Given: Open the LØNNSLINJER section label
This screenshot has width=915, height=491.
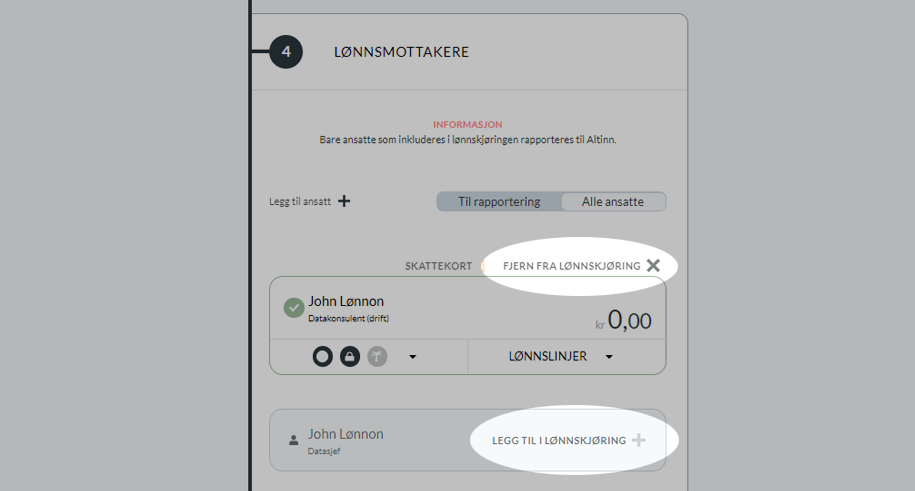Looking at the screenshot, I should click(x=547, y=356).
